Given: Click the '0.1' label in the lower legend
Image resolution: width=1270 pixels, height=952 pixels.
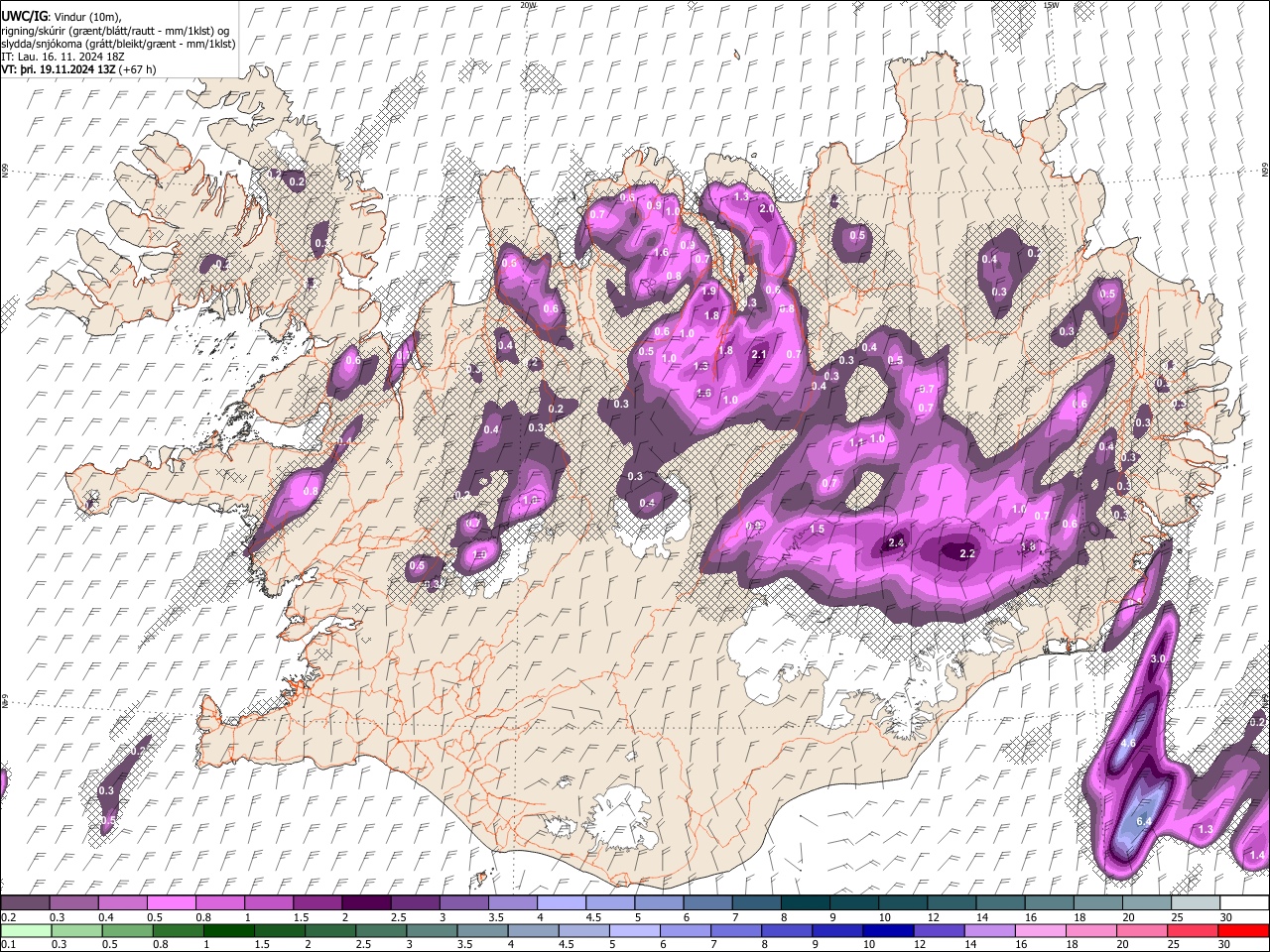Looking at the screenshot, I should point(8,944).
